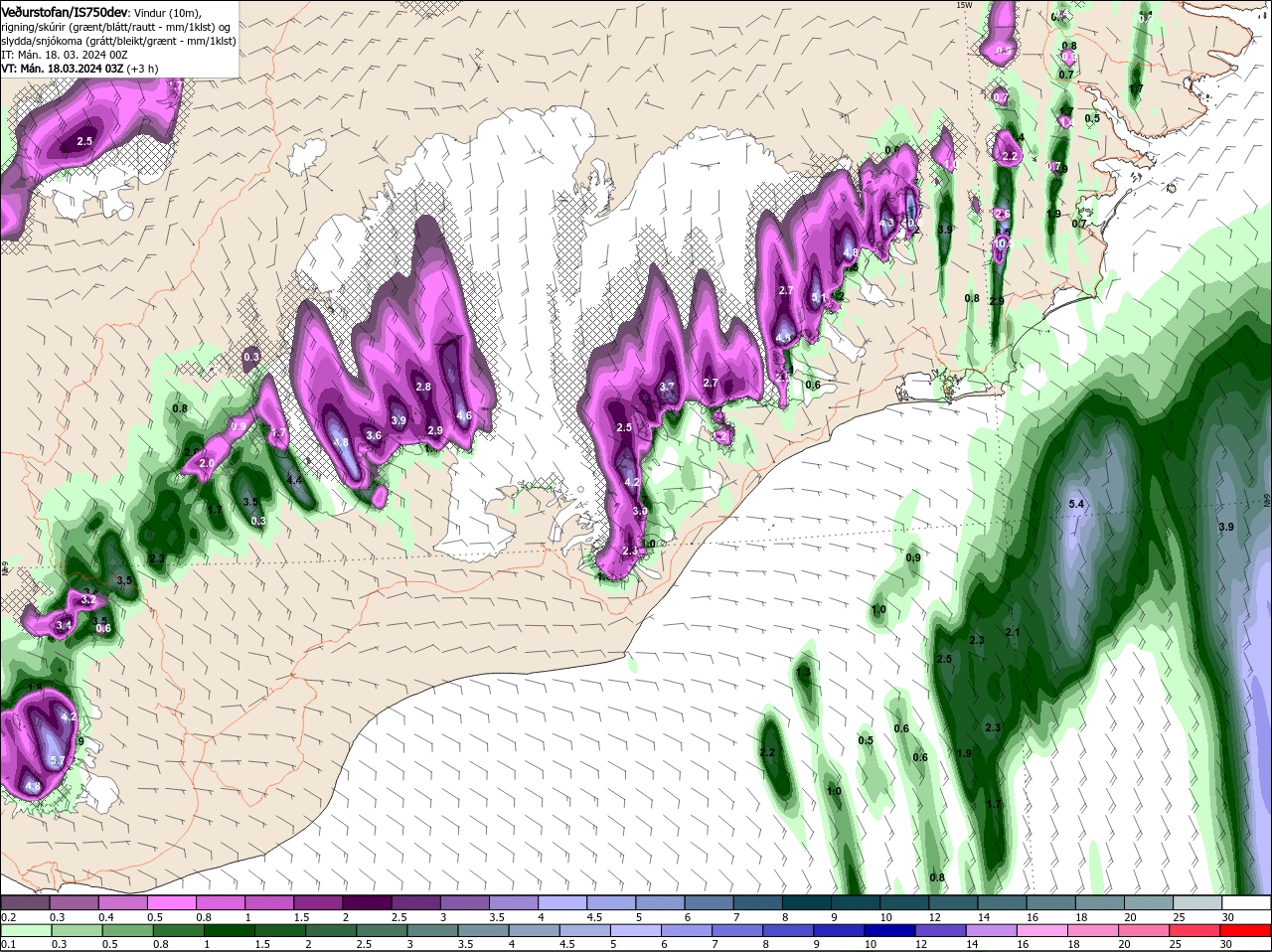This screenshot has height=952, width=1272.
Task: Click the Veðurstofan/IS750dev title text
Action: point(65,11)
